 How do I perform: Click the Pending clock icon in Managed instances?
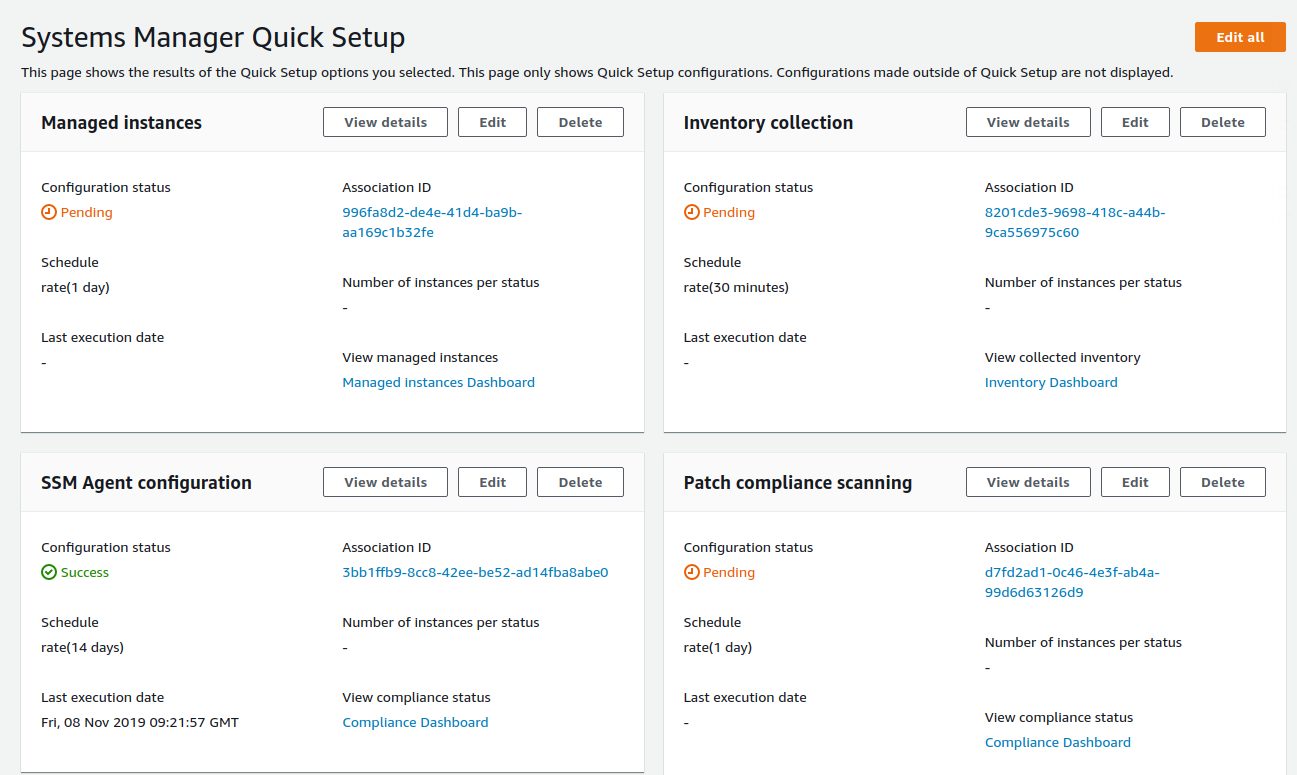coord(49,212)
